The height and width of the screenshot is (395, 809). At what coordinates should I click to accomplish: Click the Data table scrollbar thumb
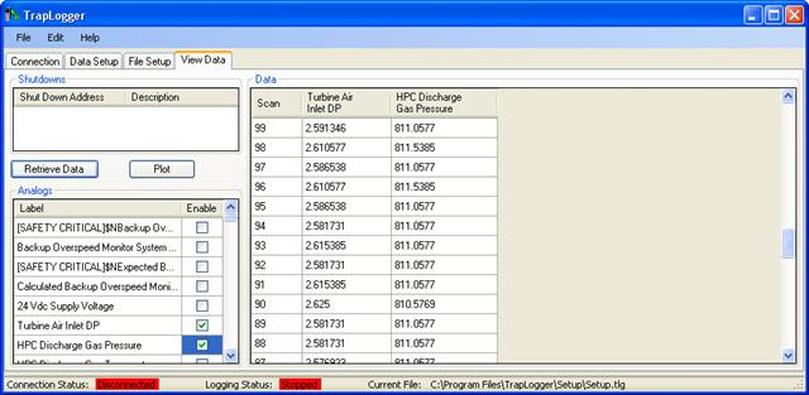click(788, 244)
